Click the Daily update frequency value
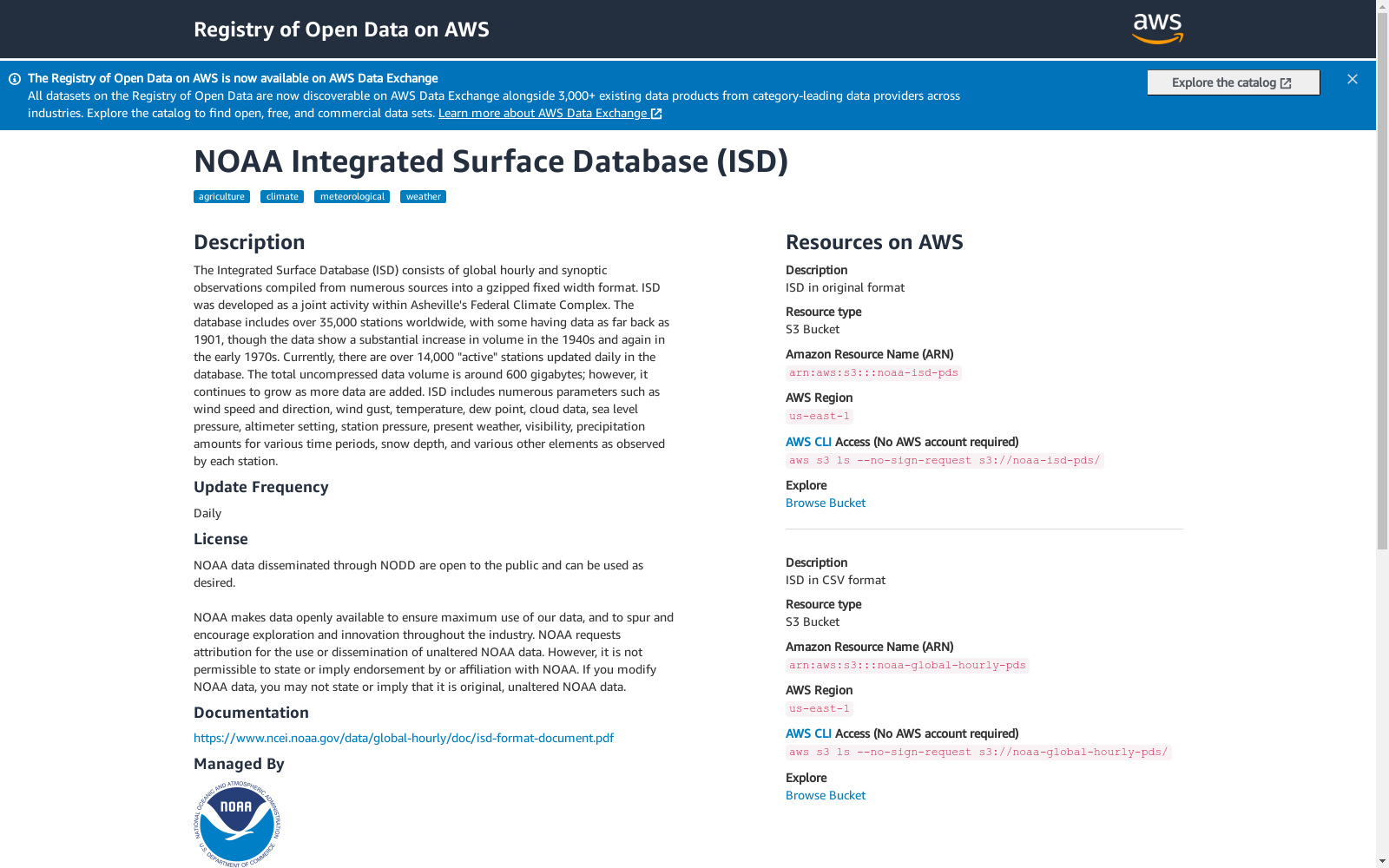This screenshot has width=1389, height=868. coord(207,513)
